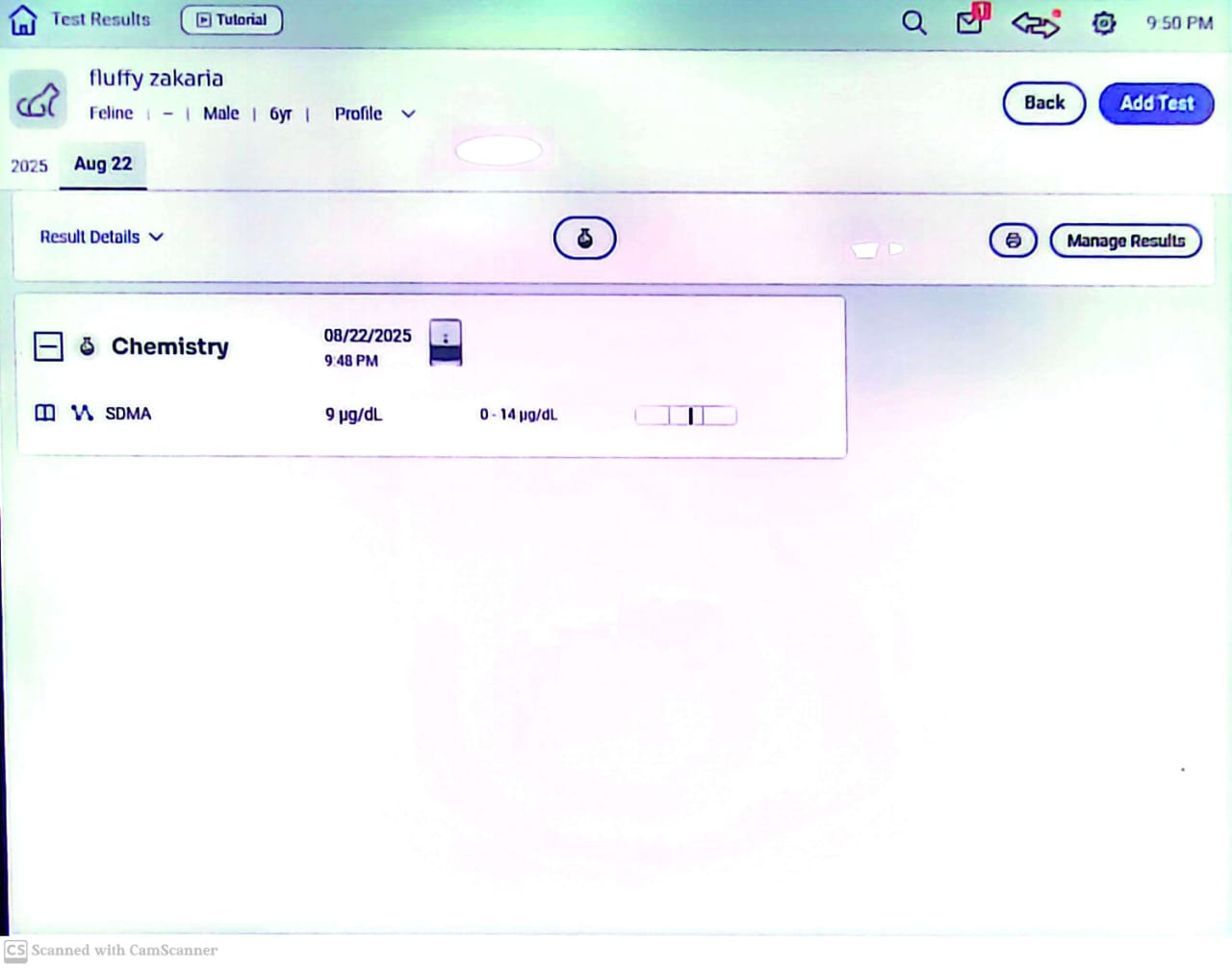Collapse the Chemistry results section
This screenshot has width=1232, height=968.
pyautogui.click(x=48, y=346)
